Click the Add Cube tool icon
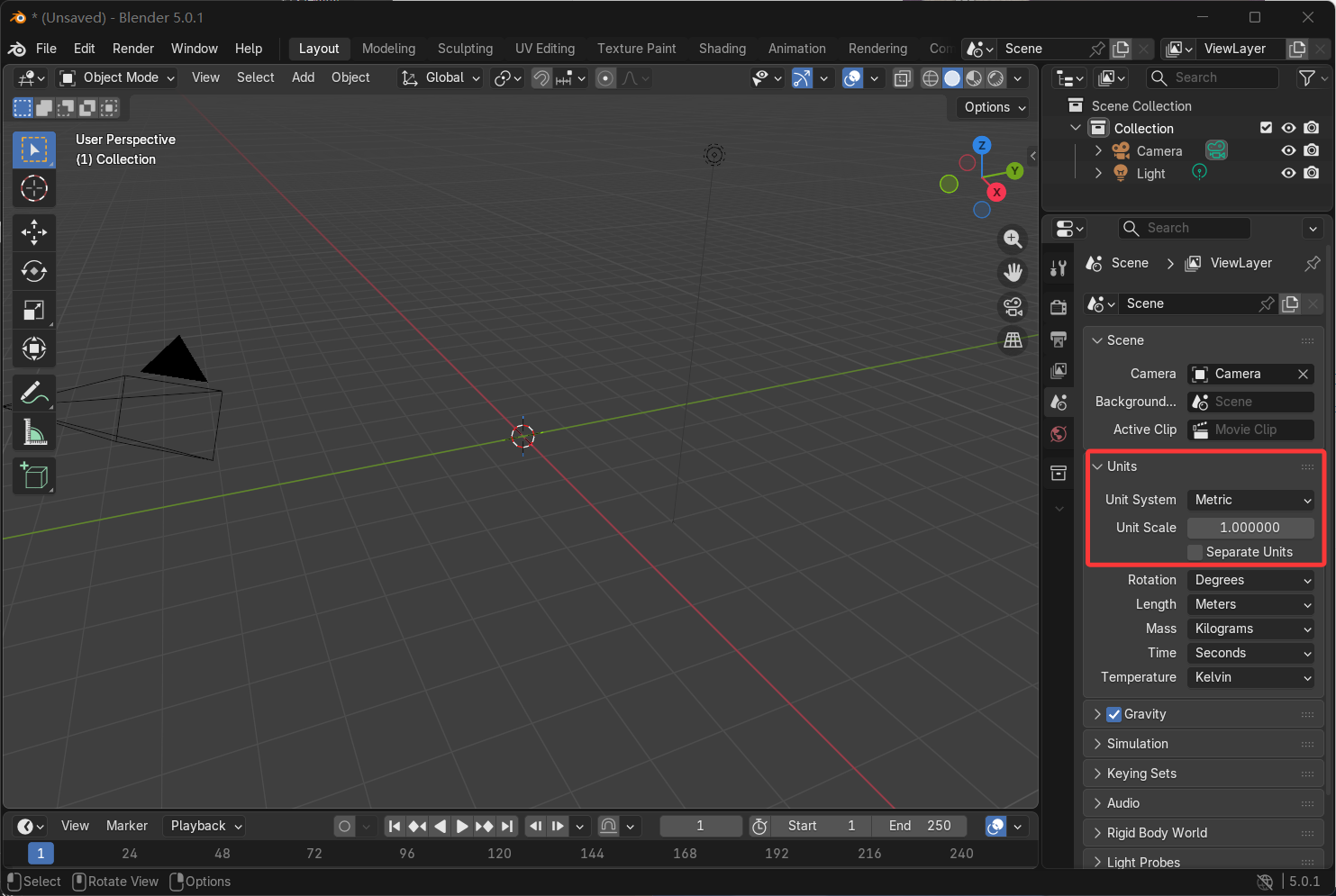 (x=34, y=476)
